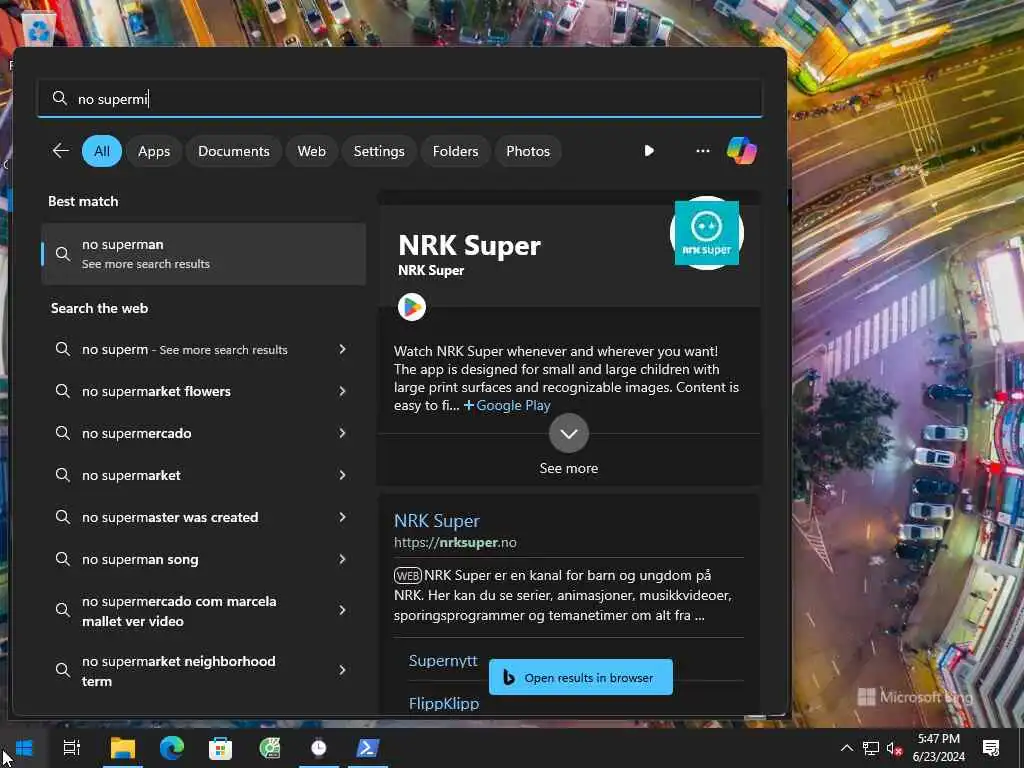This screenshot has width=1024, height=768.
Task: Open File Explorer from the taskbar
Action: coord(123,748)
